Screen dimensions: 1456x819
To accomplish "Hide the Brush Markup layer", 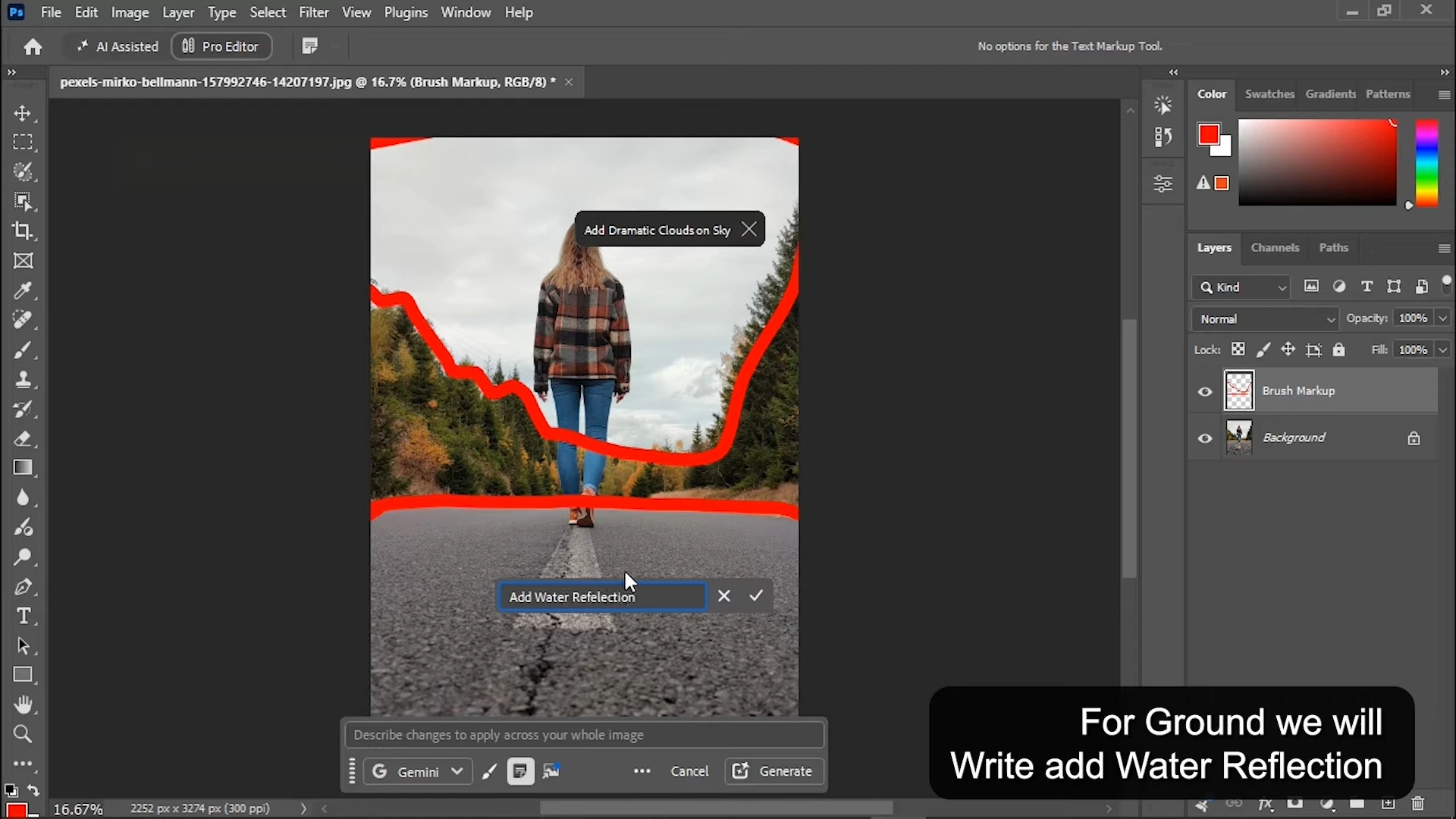I will [x=1205, y=392].
